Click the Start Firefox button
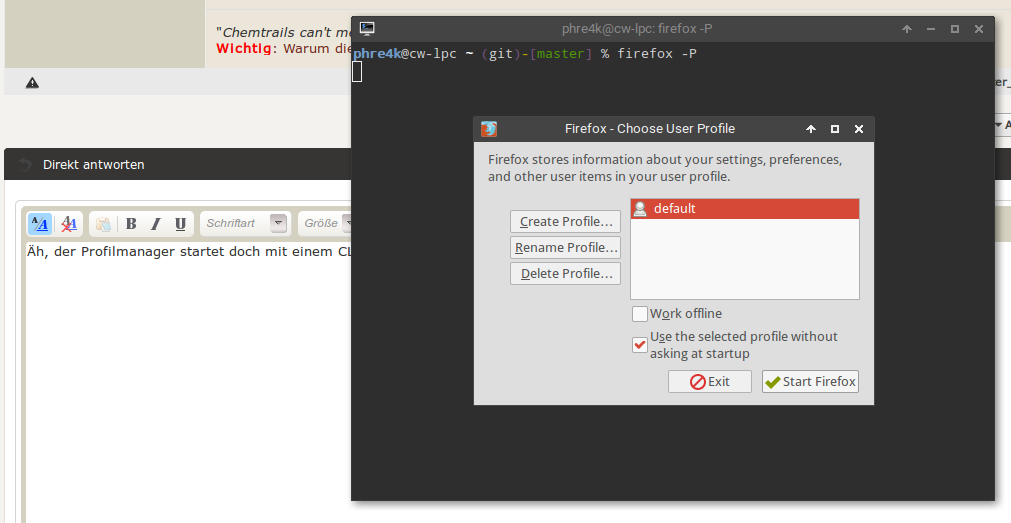 pyautogui.click(x=810, y=381)
